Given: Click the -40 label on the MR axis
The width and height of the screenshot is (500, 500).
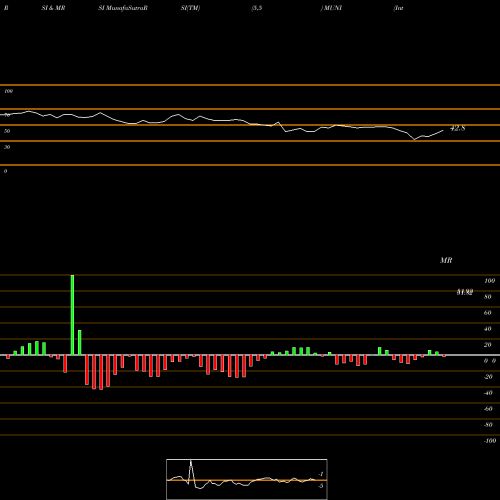Looking at the screenshot, I should [x=488, y=393].
